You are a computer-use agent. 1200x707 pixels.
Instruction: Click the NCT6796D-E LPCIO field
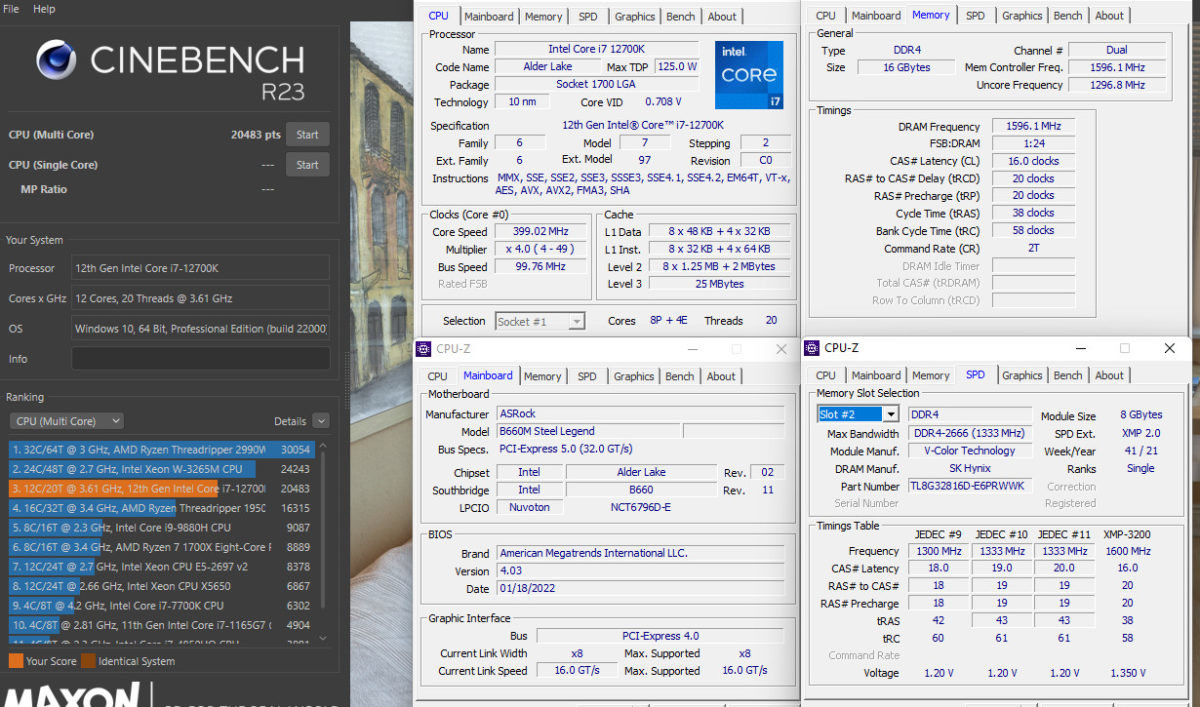pyautogui.click(x=641, y=507)
